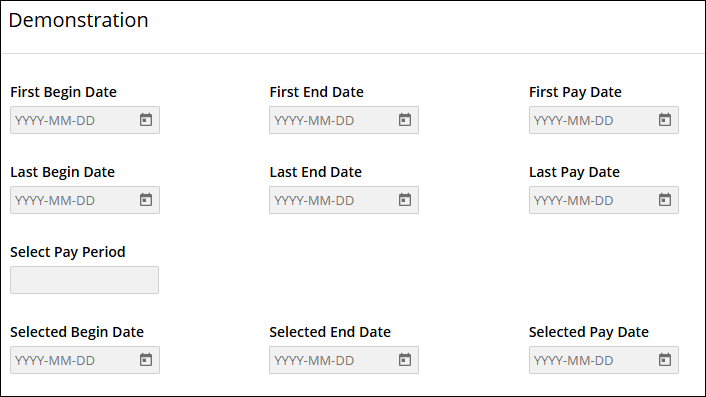Focus the Selected Pay Date text field
Screen dimensions: 706x397
tap(593, 360)
